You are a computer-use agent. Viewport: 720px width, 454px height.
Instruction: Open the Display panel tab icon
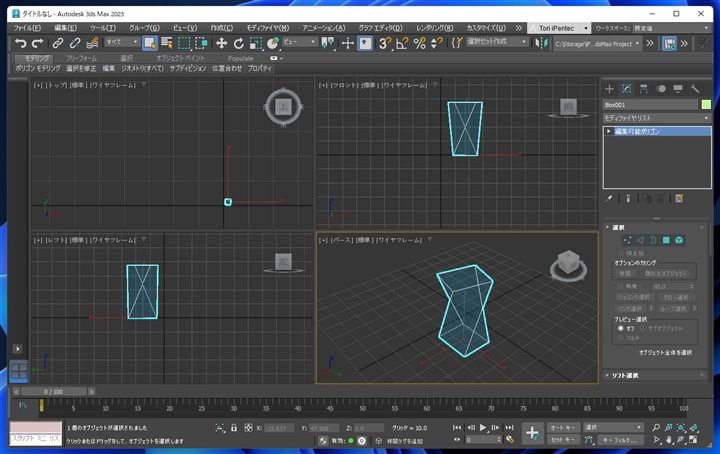point(678,89)
